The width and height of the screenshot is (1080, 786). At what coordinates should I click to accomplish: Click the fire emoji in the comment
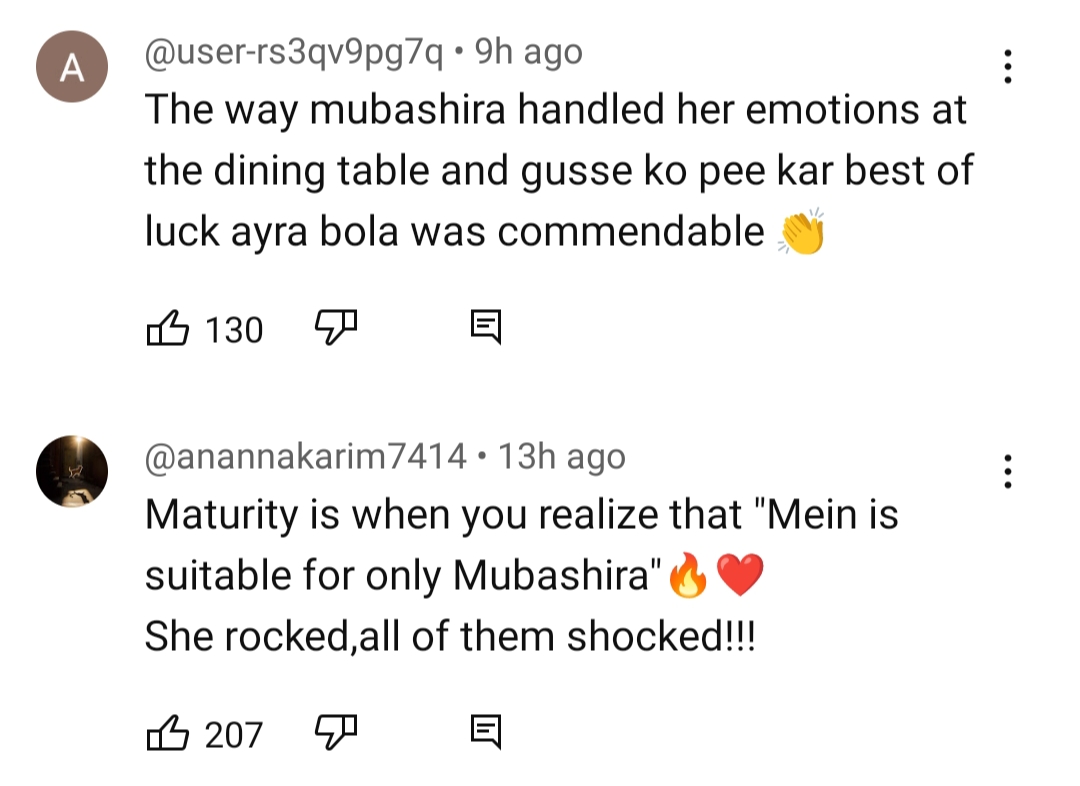[687, 577]
